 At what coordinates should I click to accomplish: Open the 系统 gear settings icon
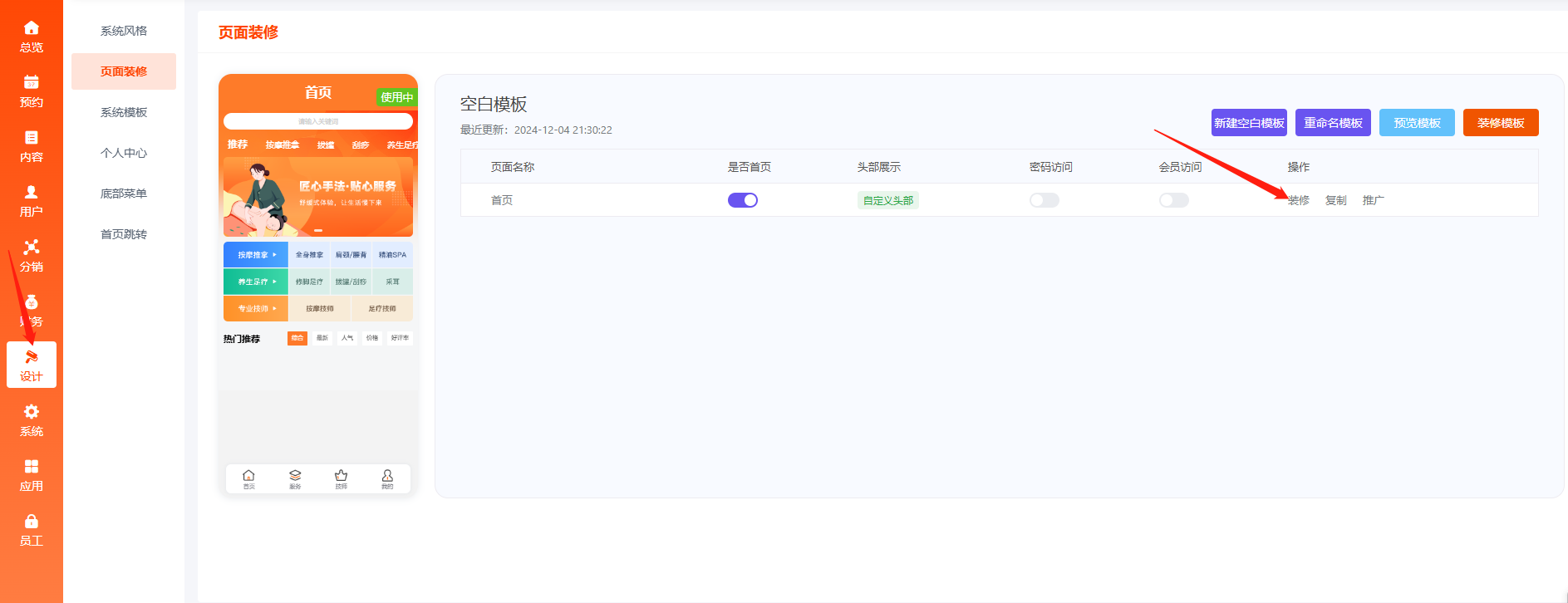click(32, 412)
